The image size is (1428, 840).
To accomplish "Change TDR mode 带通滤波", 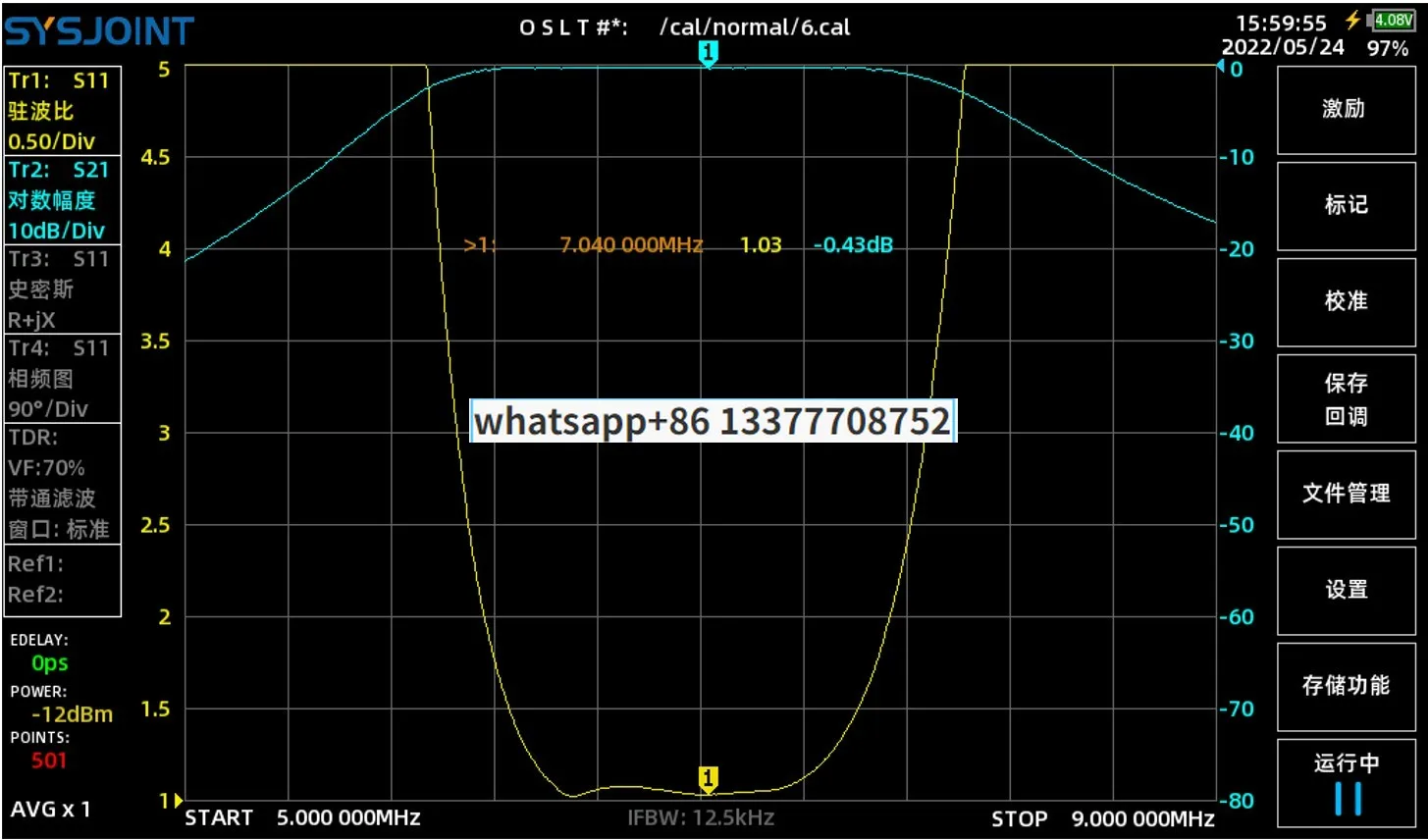I will 52,499.
